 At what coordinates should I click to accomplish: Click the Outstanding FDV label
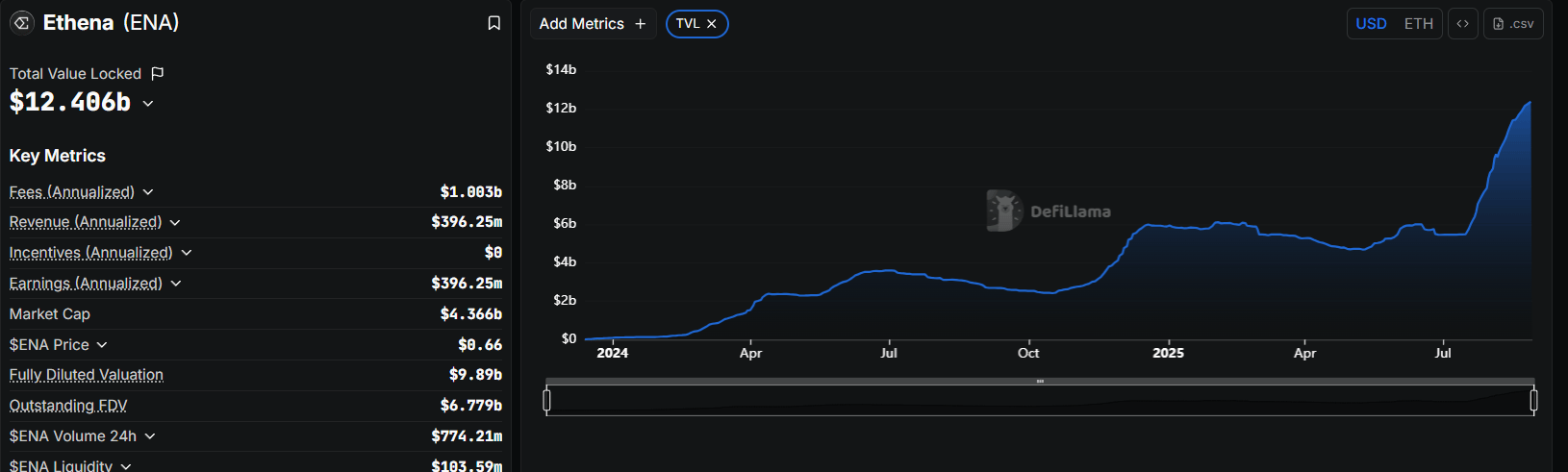(68, 406)
